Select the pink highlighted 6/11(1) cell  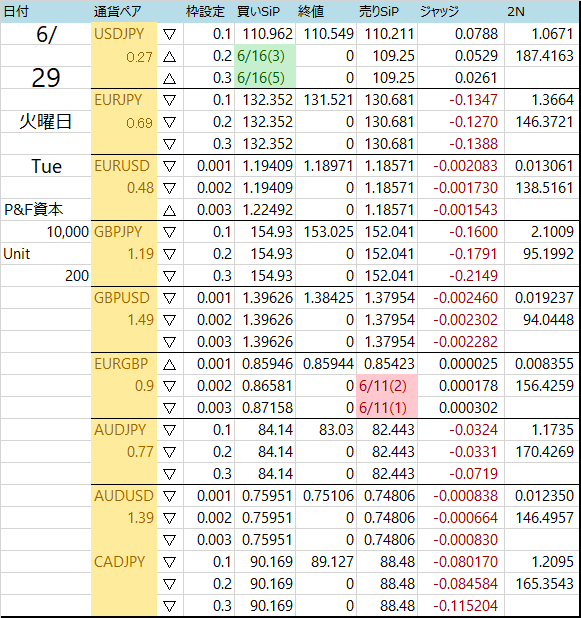387,408
